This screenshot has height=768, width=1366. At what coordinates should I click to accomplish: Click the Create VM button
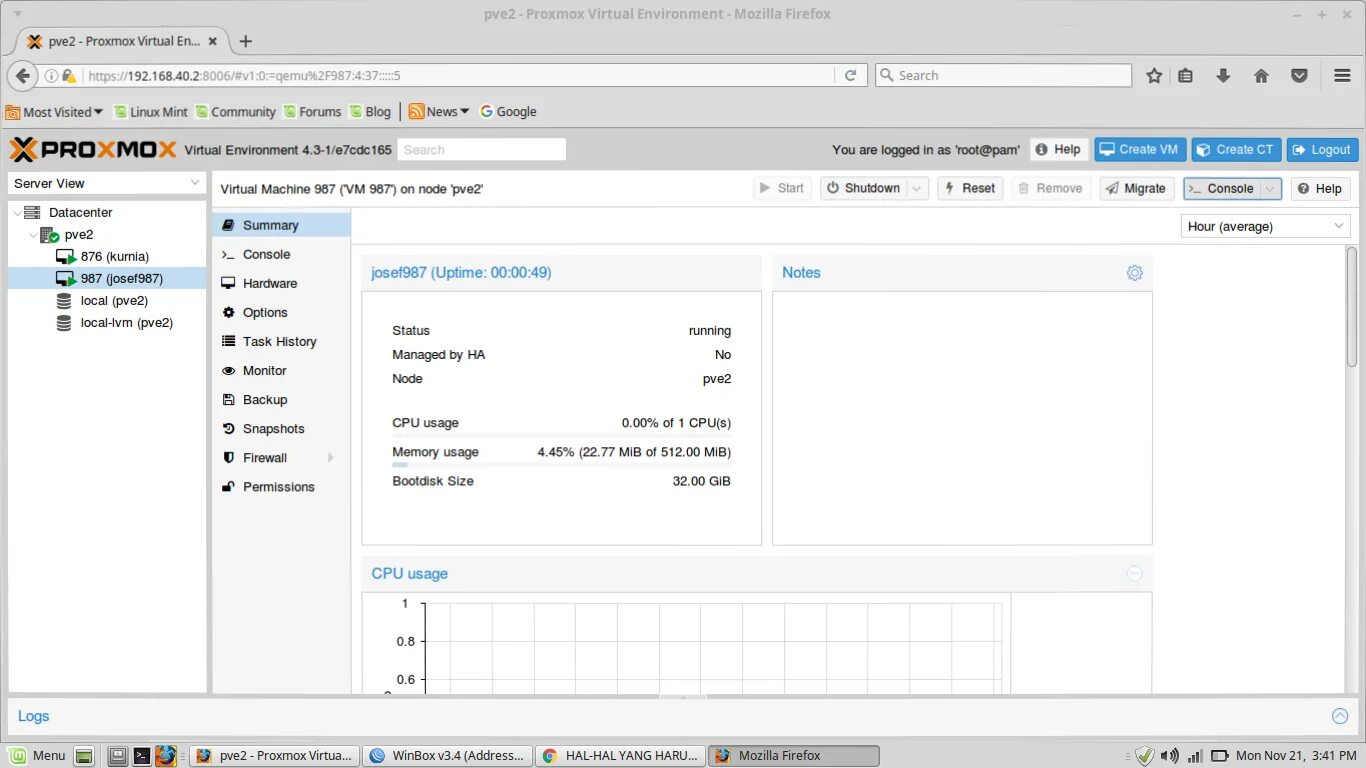[1139, 150]
